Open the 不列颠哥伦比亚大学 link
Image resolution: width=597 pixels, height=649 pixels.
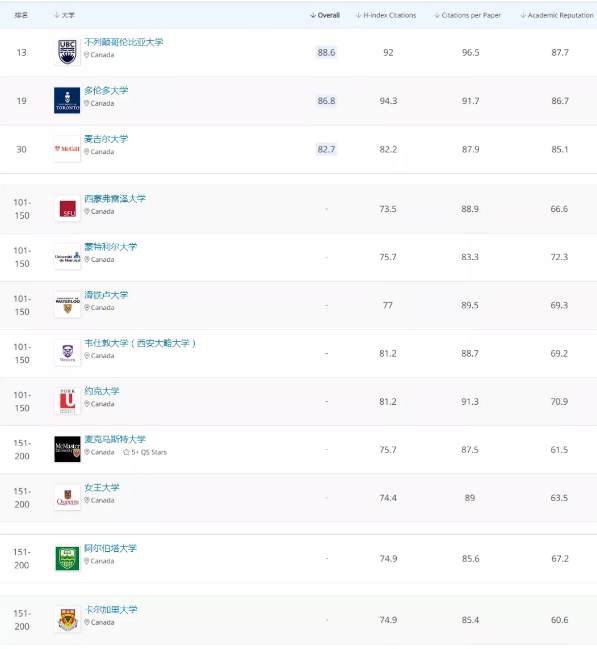point(124,42)
